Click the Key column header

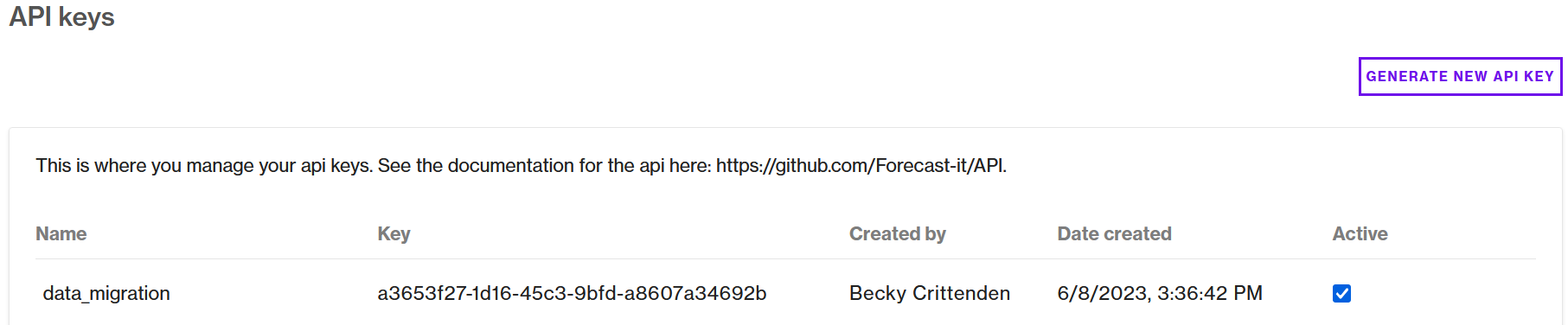pos(394,233)
